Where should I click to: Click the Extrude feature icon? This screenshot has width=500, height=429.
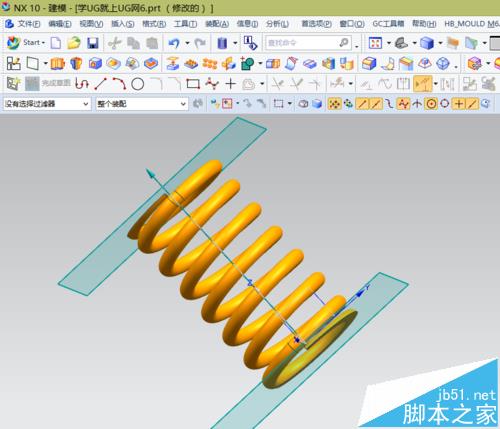(57, 63)
